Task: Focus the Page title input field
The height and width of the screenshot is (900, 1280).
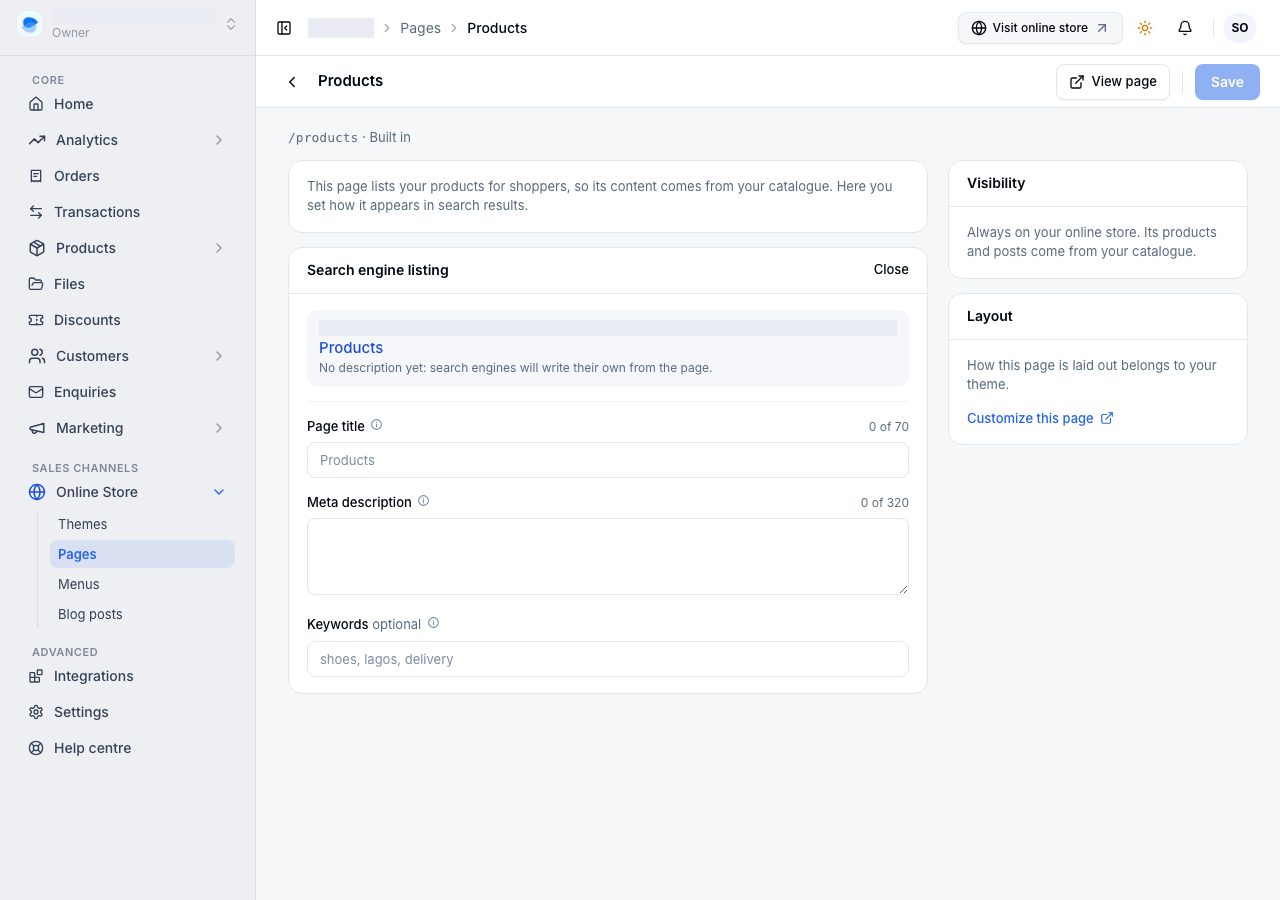Action: click(x=608, y=460)
